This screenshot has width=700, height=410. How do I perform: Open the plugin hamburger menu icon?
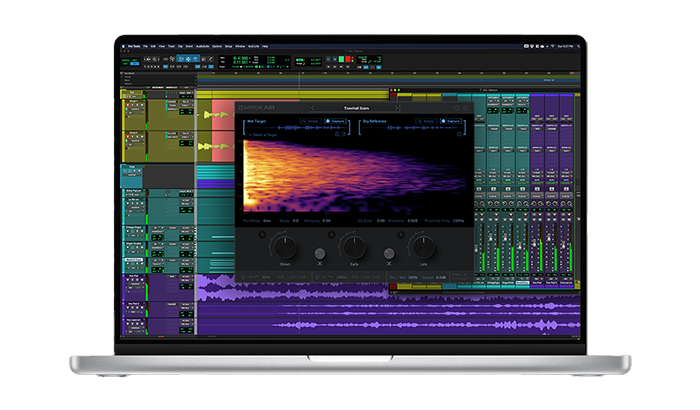tap(466, 108)
